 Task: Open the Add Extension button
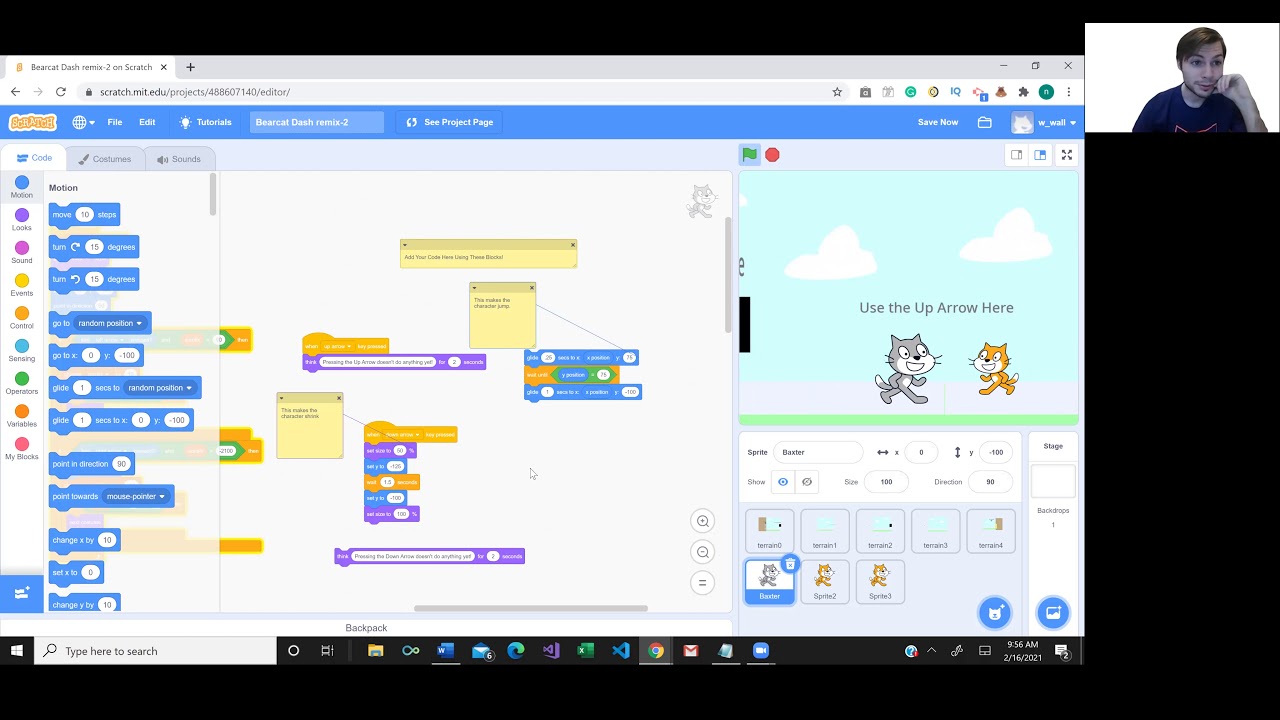click(x=21, y=593)
